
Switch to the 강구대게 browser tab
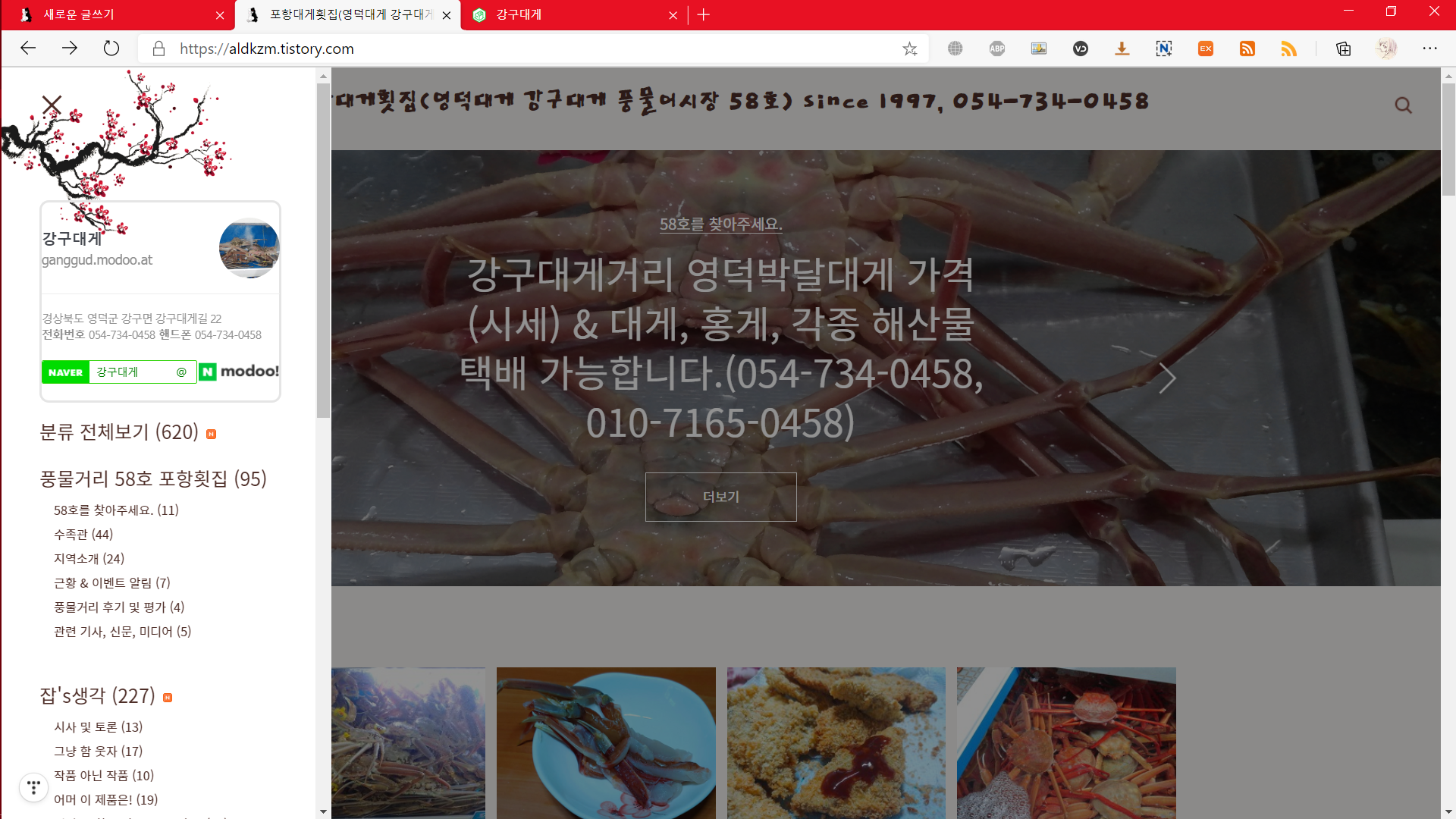(519, 14)
